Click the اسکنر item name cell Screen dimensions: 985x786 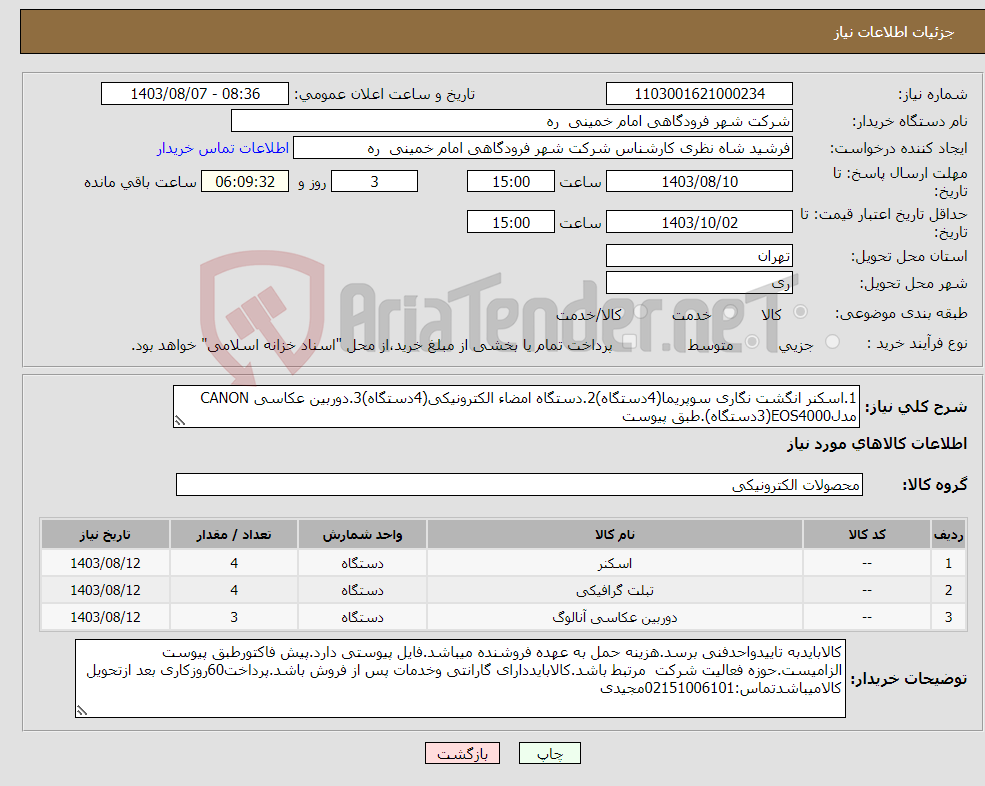(615, 564)
